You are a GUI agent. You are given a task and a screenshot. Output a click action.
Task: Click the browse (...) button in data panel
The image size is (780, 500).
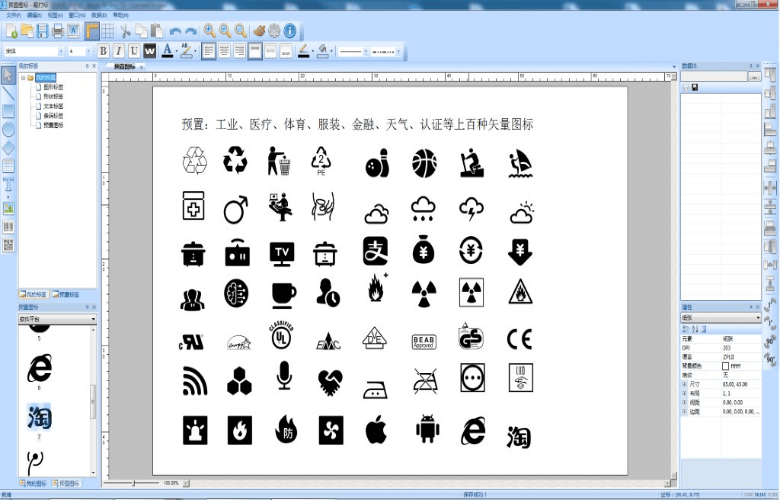click(755, 77)
